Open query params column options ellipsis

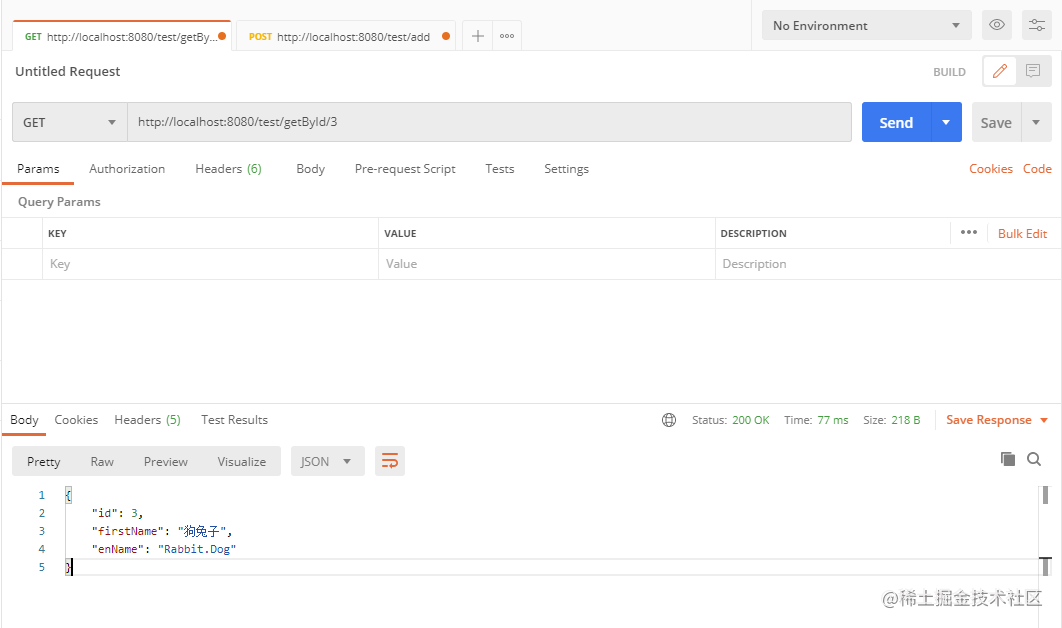point(969,232)
